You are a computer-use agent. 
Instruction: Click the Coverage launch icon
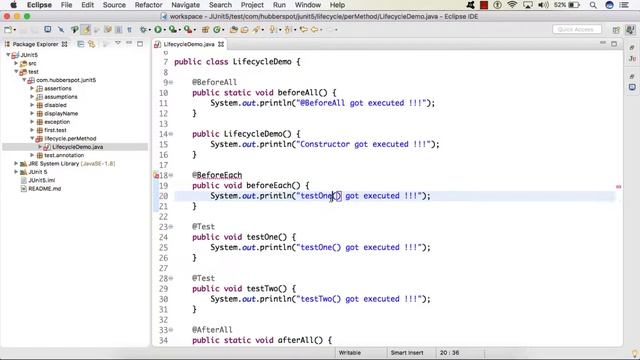173,29
